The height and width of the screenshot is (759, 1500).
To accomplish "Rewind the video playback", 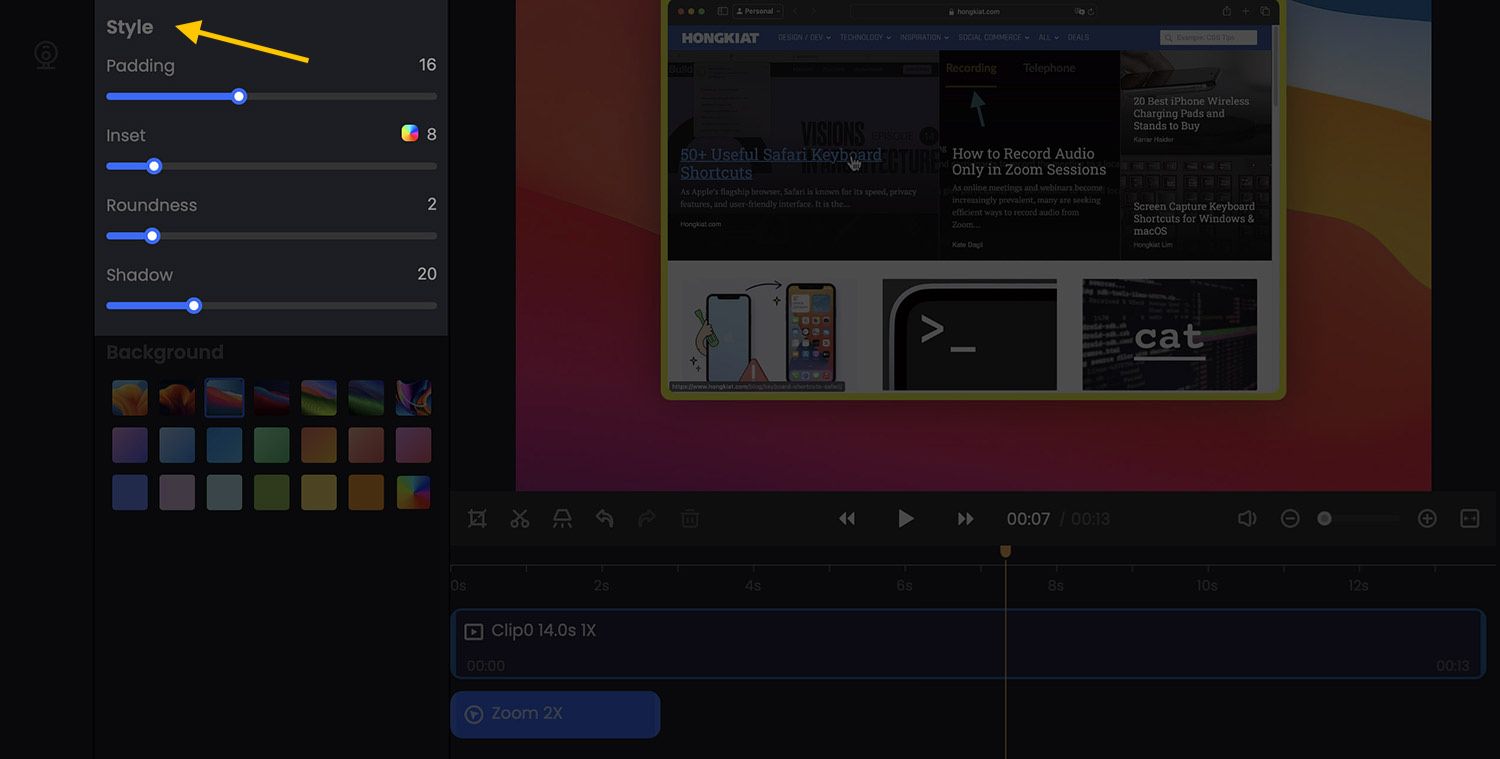I will tap(847, 518).
